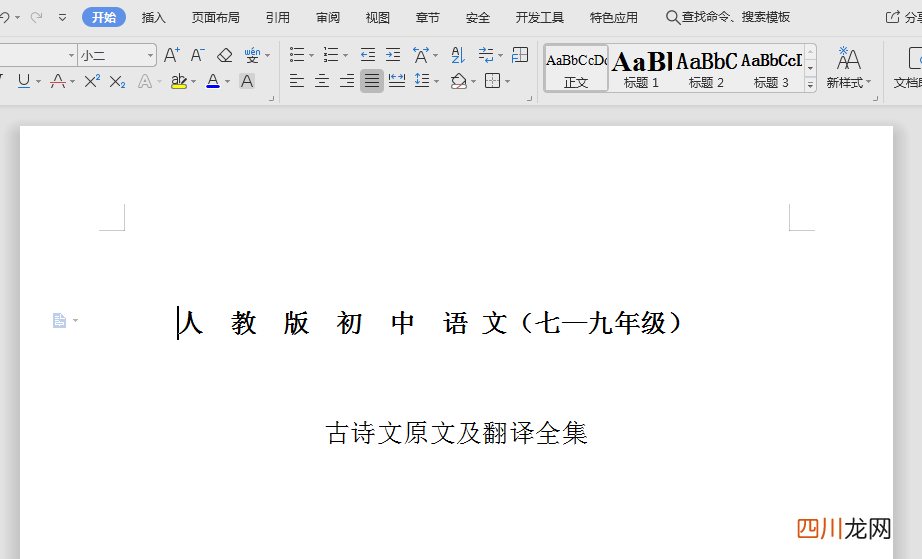This screenshot has width=922, height=559.
Task: Open font dialog launcher corner icon
Action: [x=271, y=99]
